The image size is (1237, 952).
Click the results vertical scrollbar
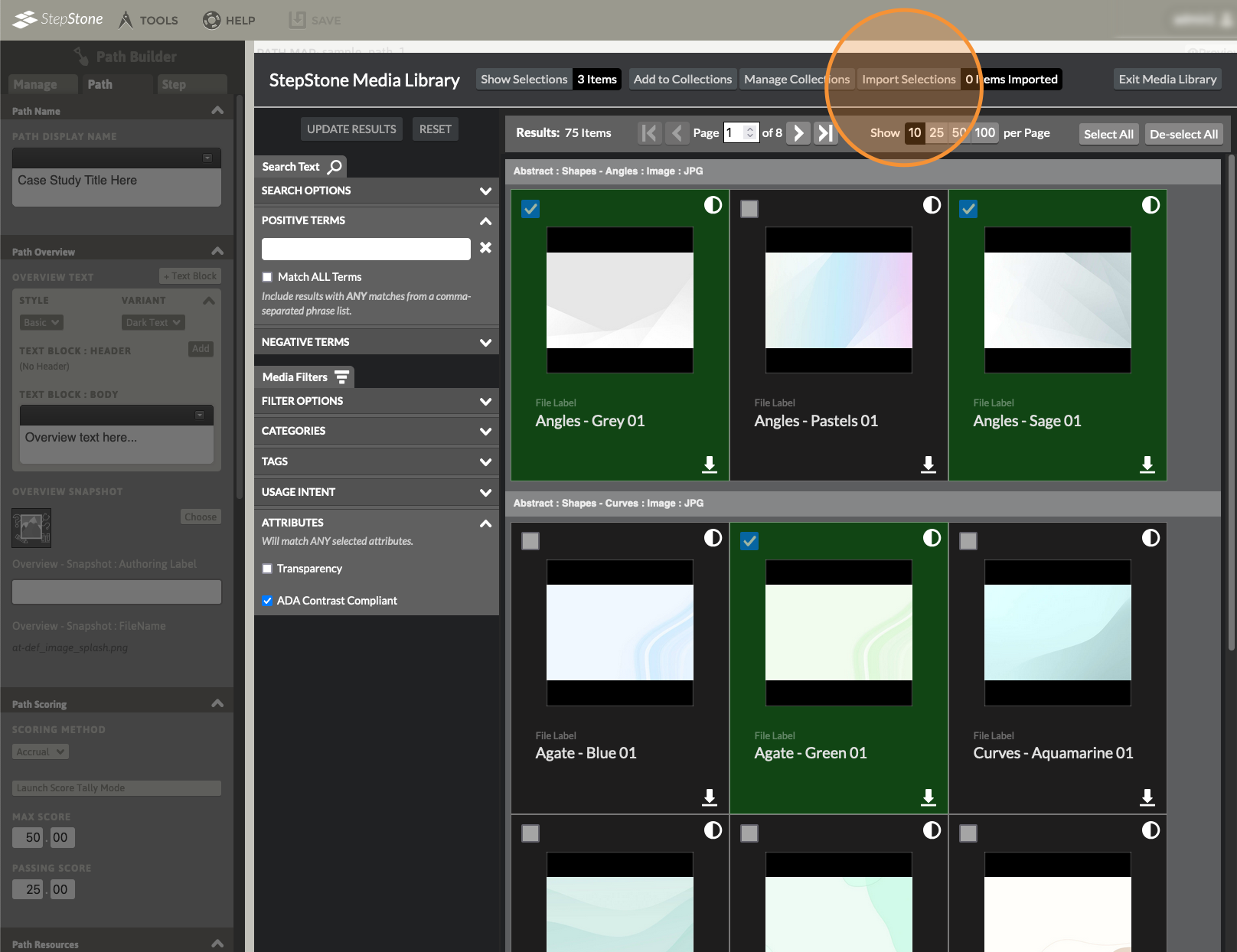click(x=1231, y=402)
